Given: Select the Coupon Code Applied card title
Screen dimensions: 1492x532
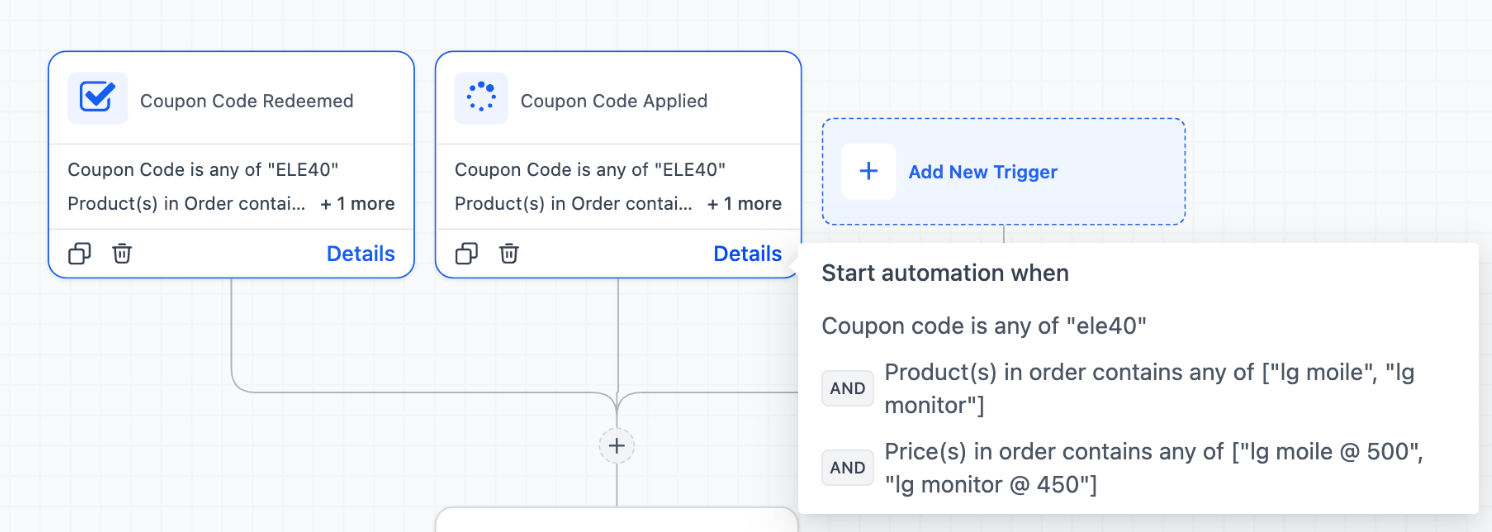Looking at the screenshot, I should point(613,101).
